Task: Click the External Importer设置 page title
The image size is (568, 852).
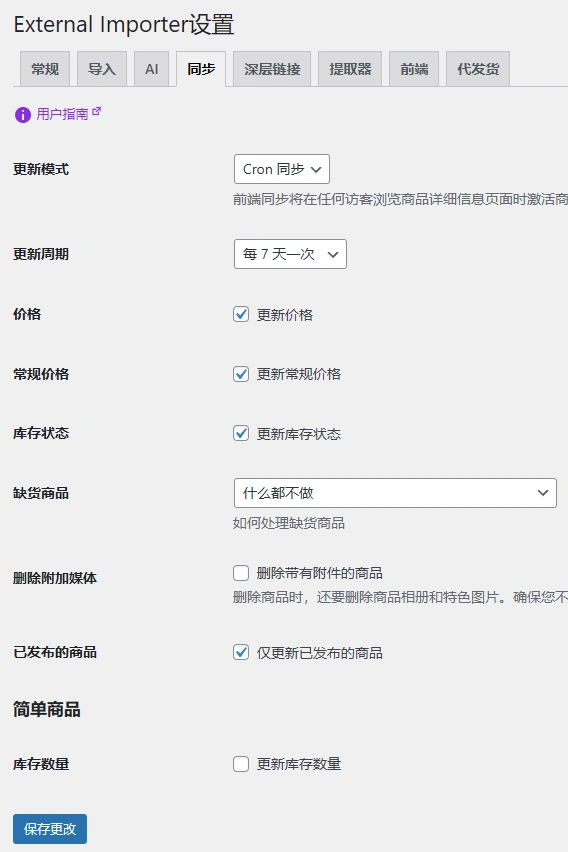Action: pos(124,25)
